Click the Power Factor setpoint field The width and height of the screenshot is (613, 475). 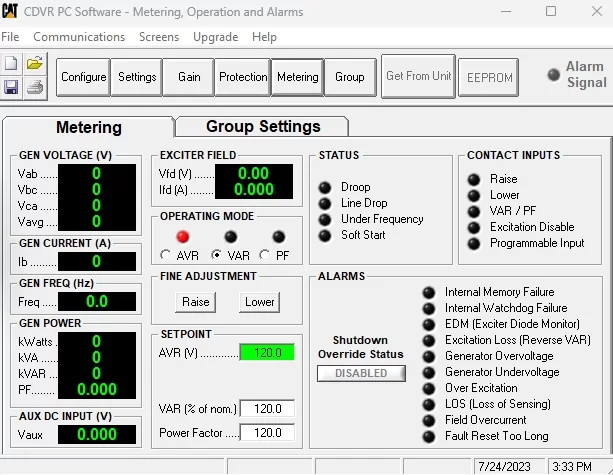(x=267, y=433)
